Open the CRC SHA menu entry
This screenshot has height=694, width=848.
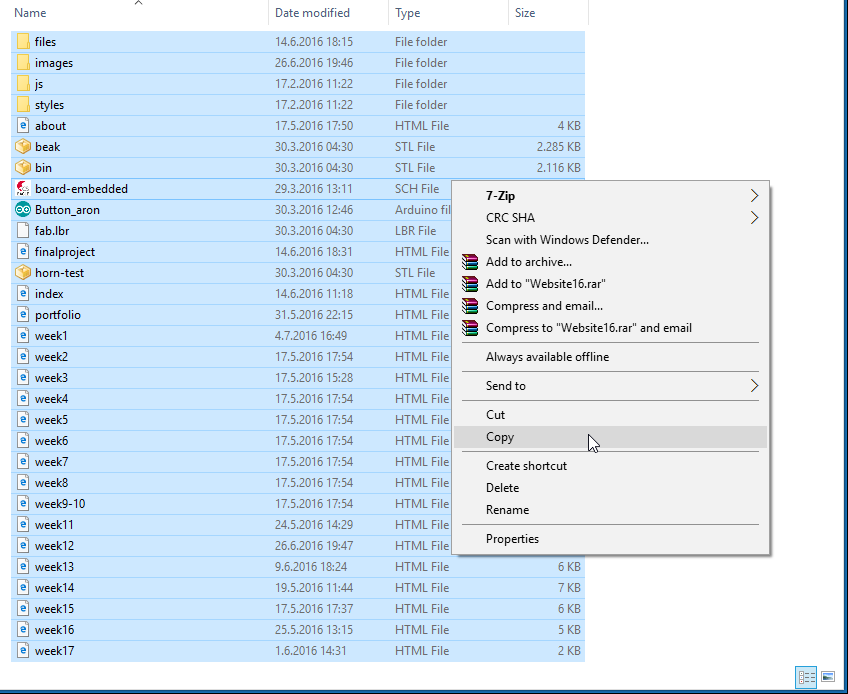tap(610, 217)
